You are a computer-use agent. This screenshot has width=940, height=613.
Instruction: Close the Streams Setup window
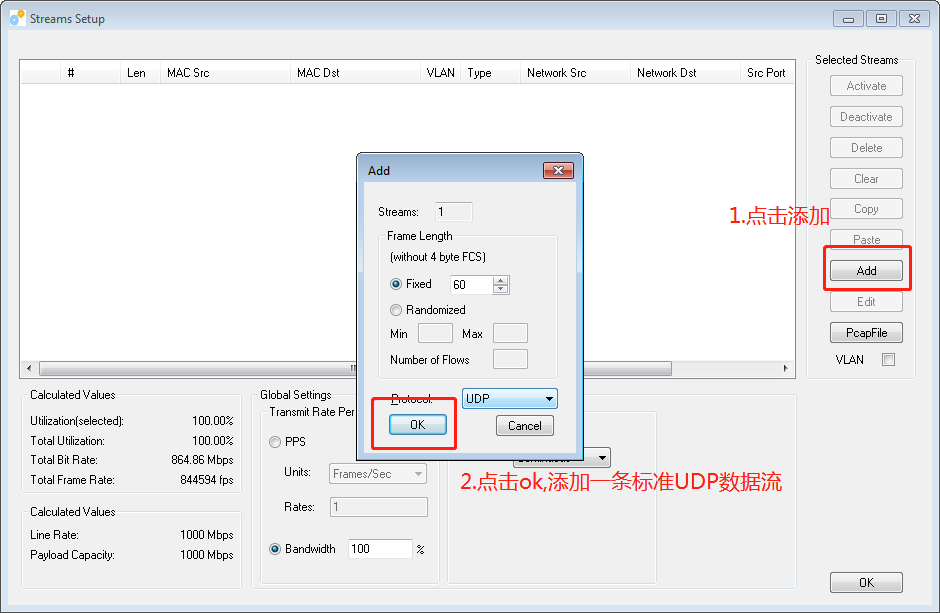point(914,19)
